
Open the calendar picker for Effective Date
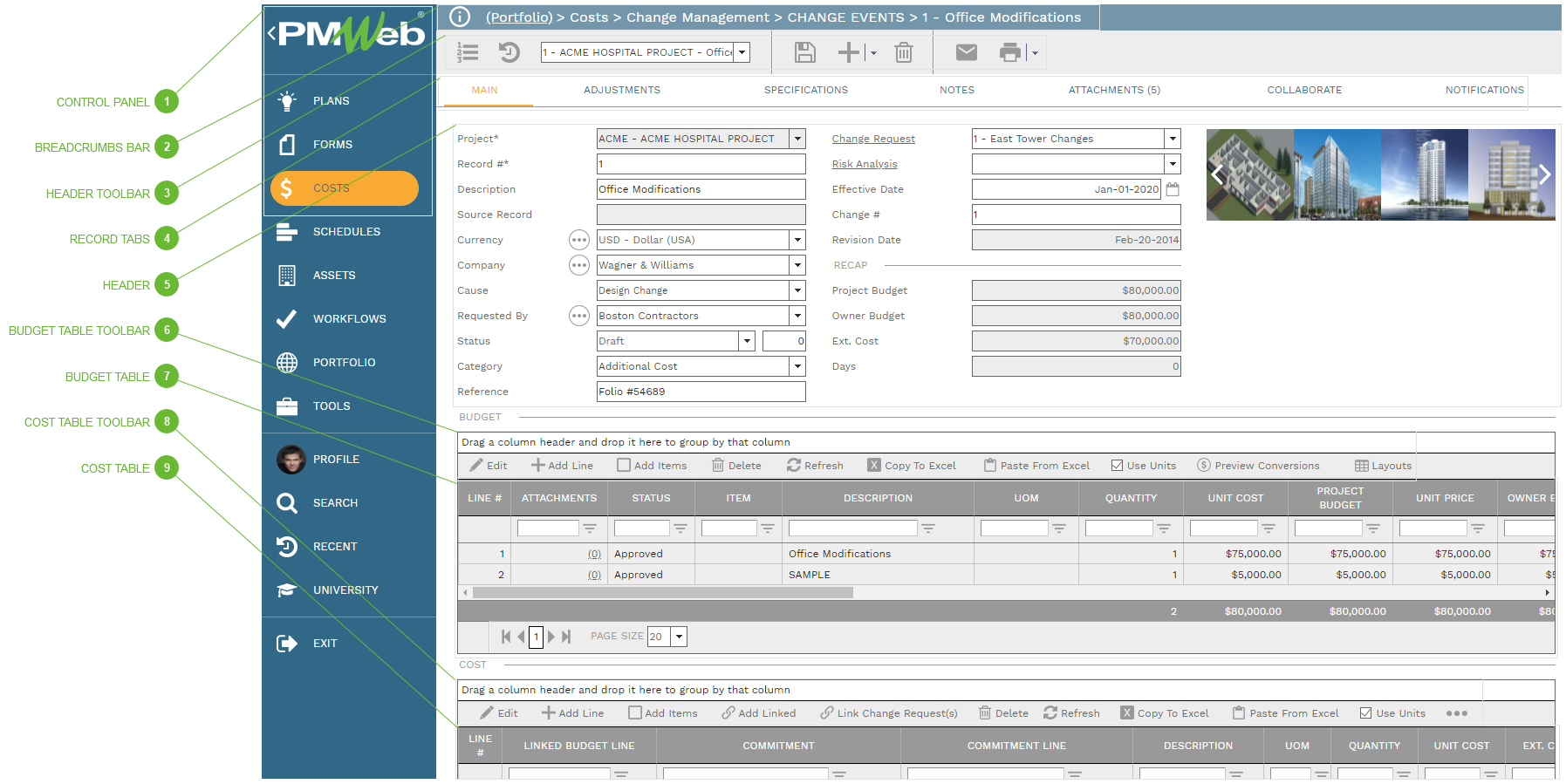click(x=1173, y=189)
